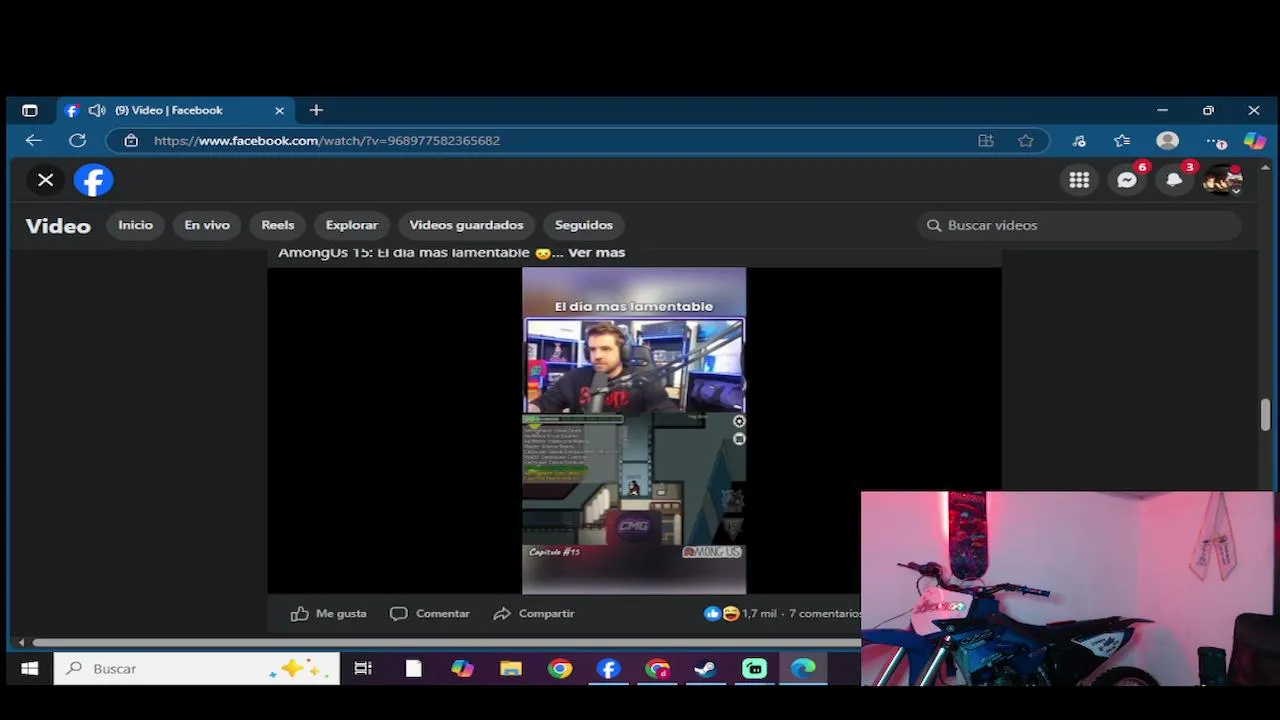
Task: Open the Seguidos tab
Action: tap(584, 225)
